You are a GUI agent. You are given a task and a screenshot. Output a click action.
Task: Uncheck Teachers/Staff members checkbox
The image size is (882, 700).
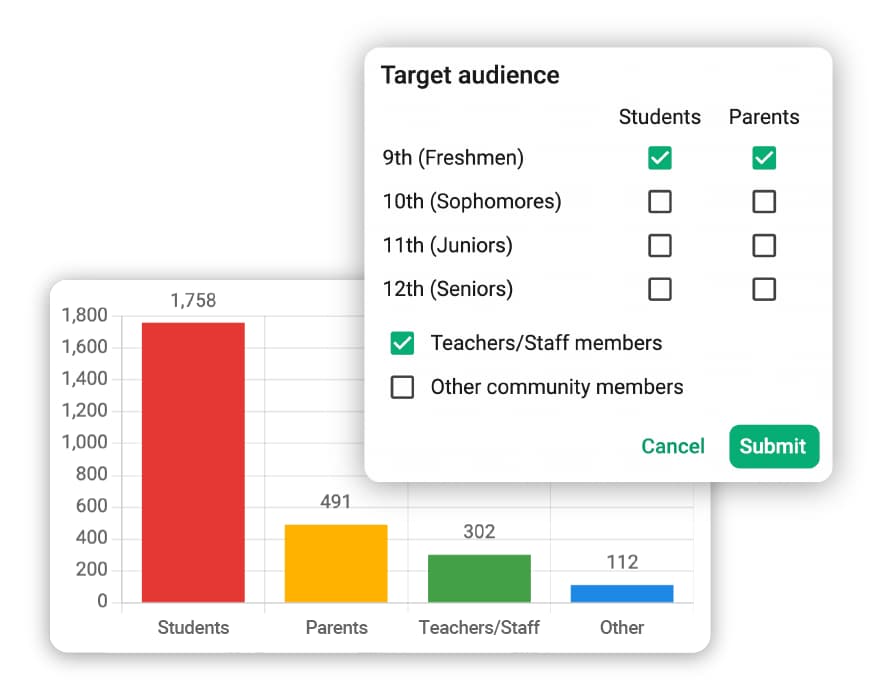pos(402,343)
